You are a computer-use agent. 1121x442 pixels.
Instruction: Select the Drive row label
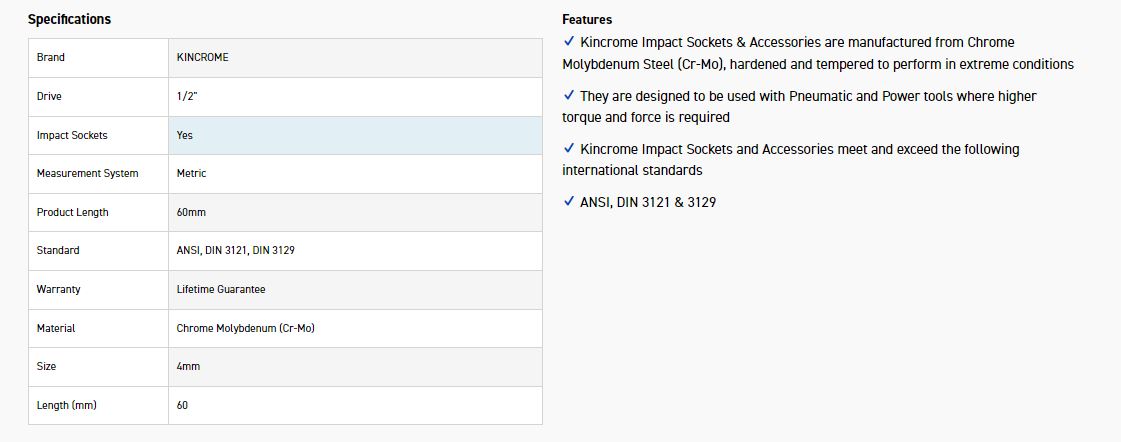pos(49,96)
